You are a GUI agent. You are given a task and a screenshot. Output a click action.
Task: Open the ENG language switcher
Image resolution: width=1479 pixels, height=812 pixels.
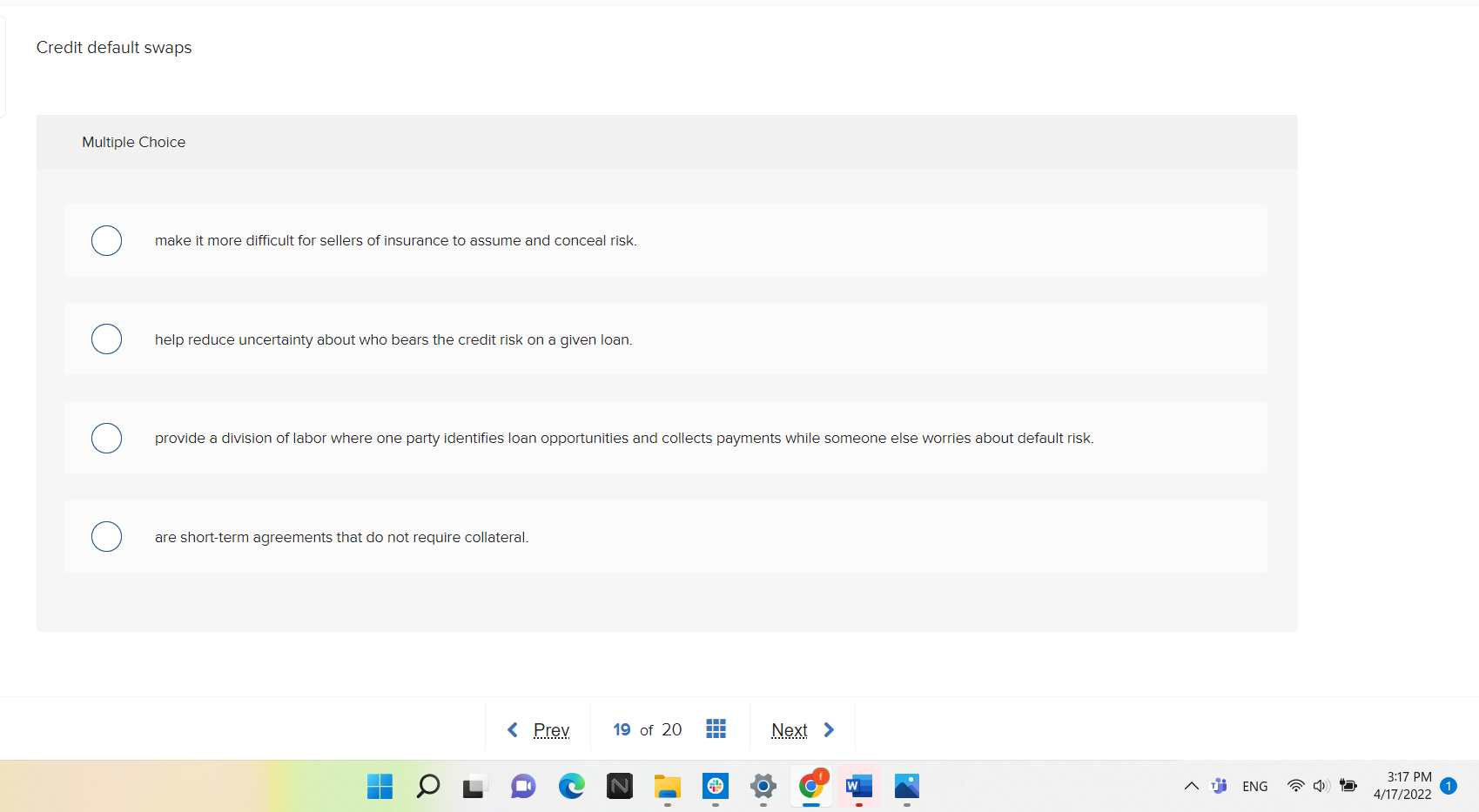tap(1254, 787)
